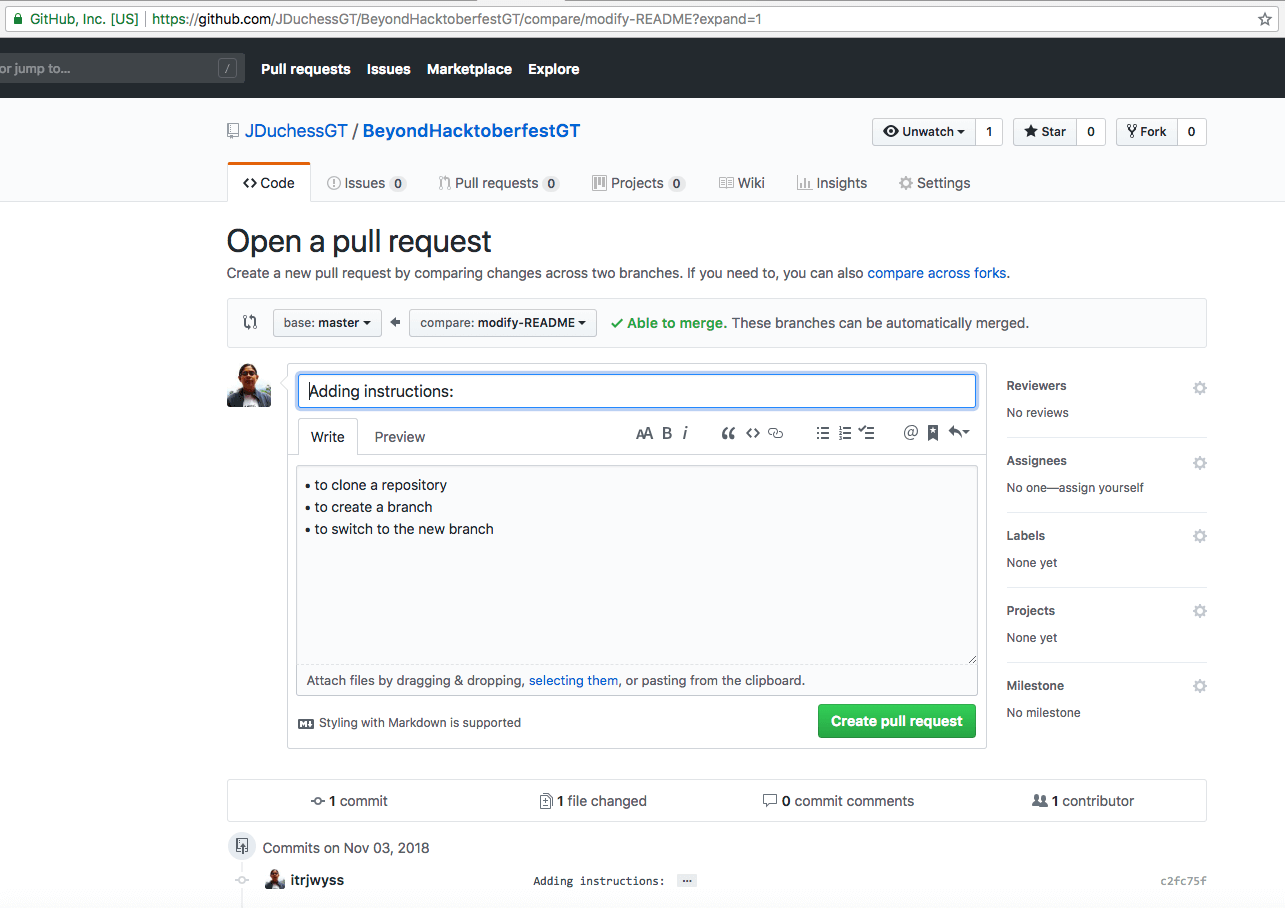
Task: Open the repository Pull requests tab
Action: [x=498, y=183]
